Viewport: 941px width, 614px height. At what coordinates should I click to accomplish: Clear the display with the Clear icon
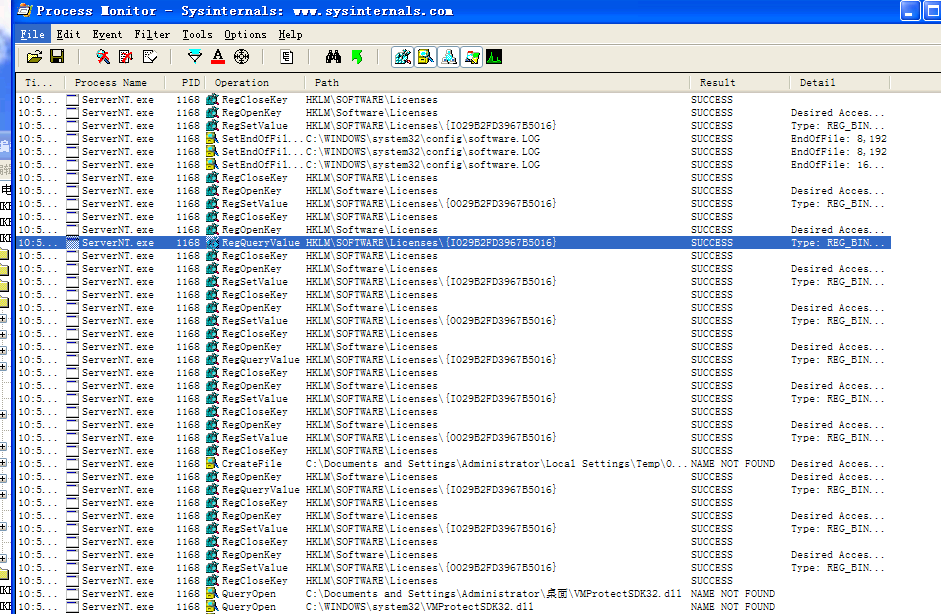(149, 57)
